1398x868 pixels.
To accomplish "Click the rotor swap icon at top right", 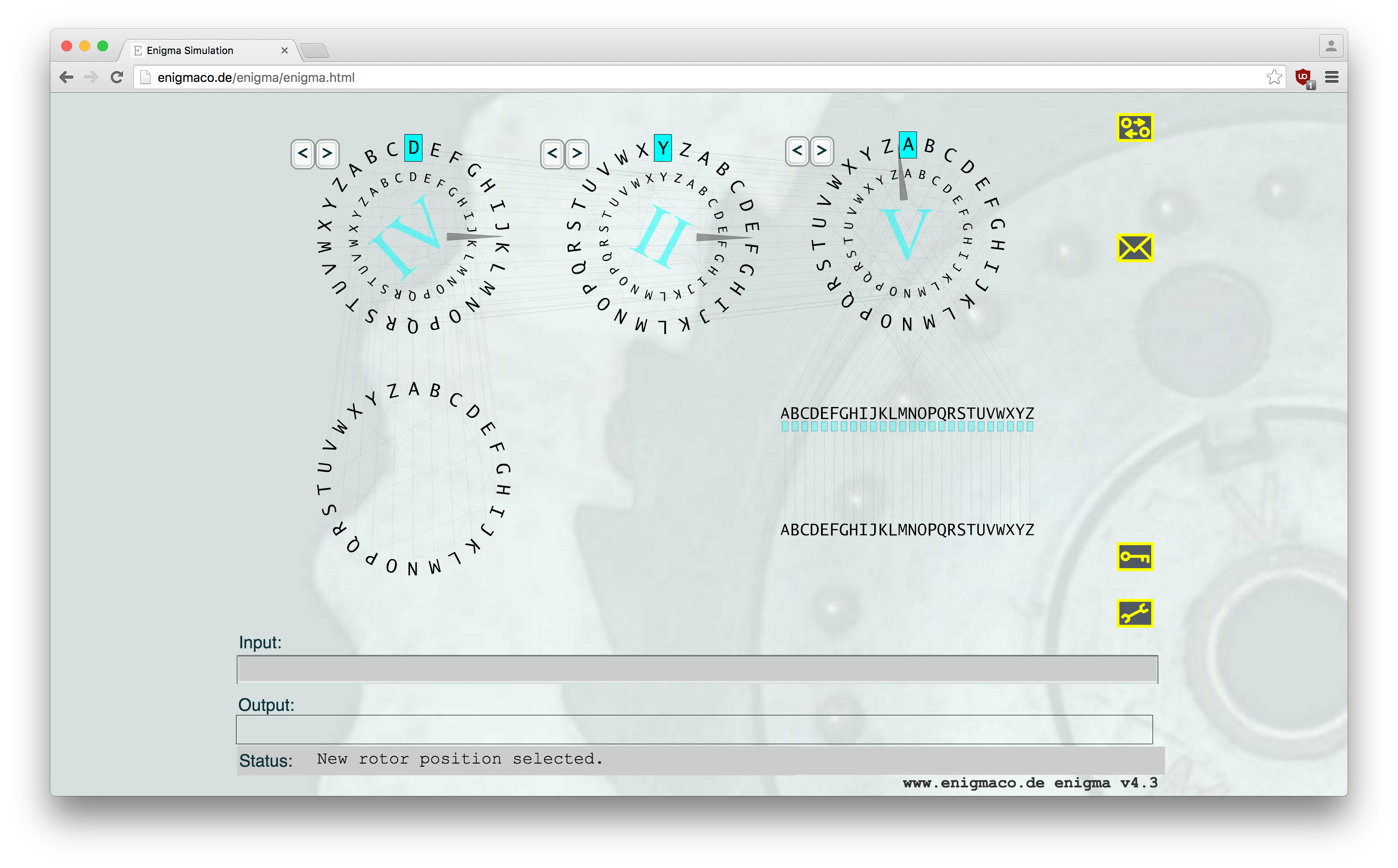I will (x=1135, y=127).
